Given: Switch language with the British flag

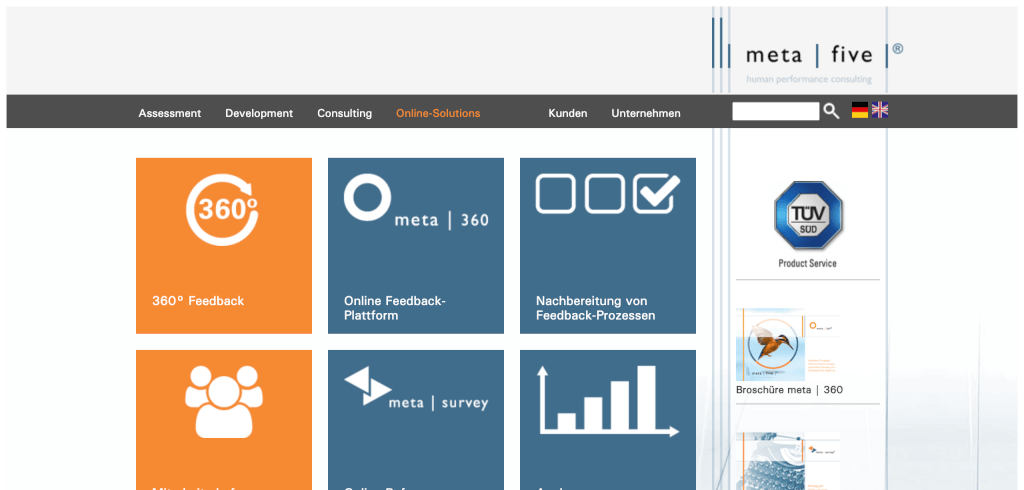Looking at the screenshot, I should pos(880,110).
